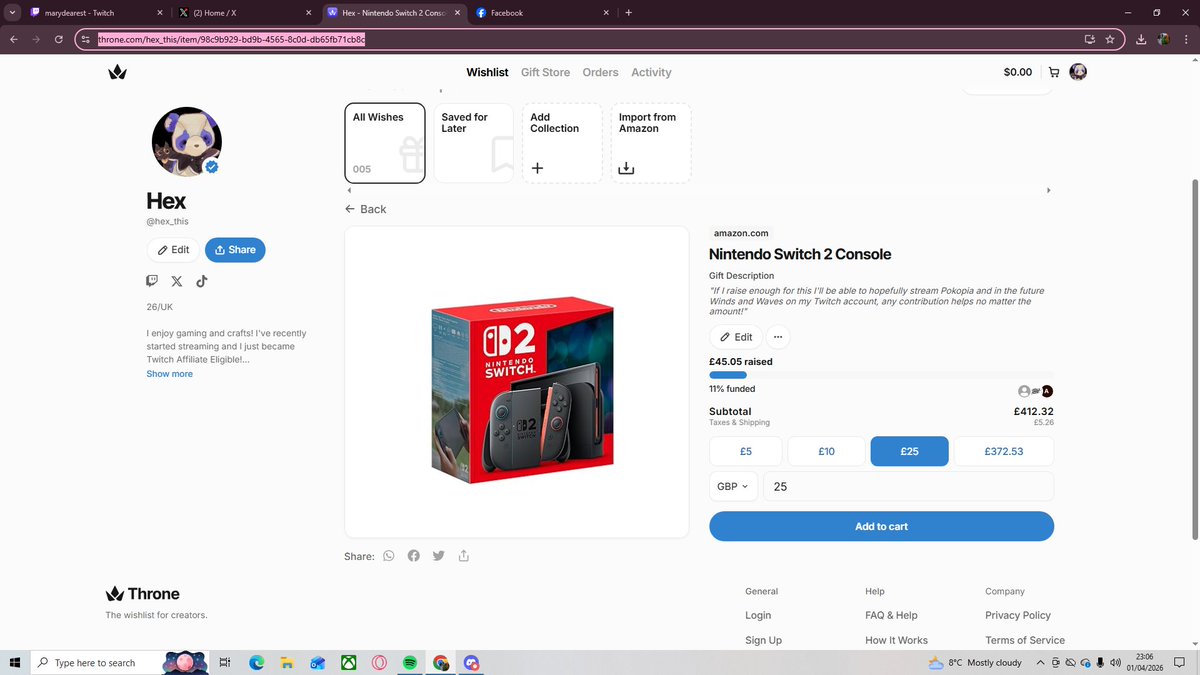Image resolution: width=1200 pixels, height=675 pixels.
Task: Open the FAQ & Help footer link
Action: tap(891, 615)
